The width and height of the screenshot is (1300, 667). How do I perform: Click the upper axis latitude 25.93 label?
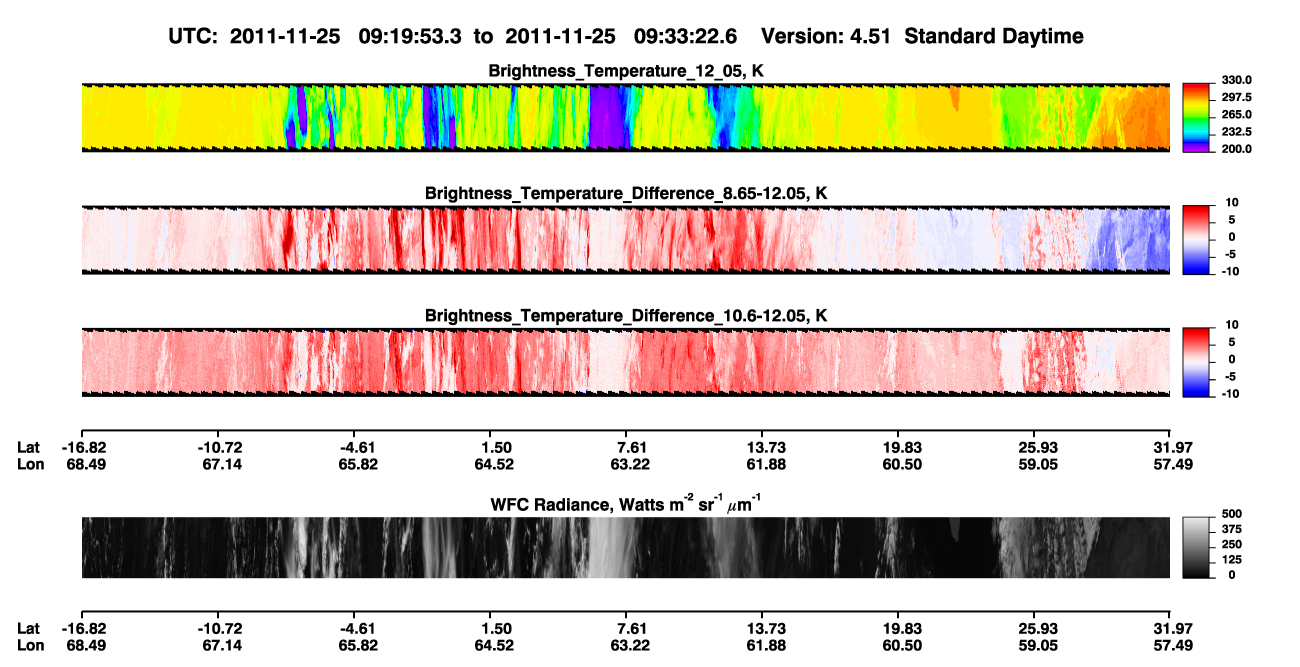click(1037, 447)
